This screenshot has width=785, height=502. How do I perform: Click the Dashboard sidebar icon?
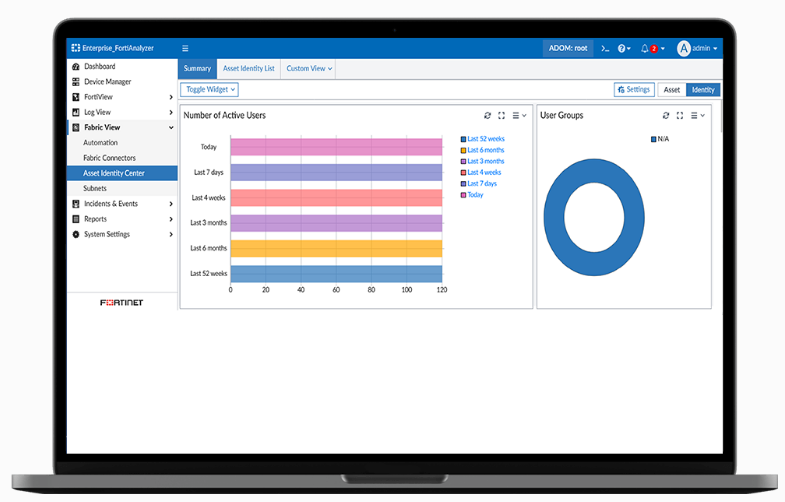(x=76, y=67)
